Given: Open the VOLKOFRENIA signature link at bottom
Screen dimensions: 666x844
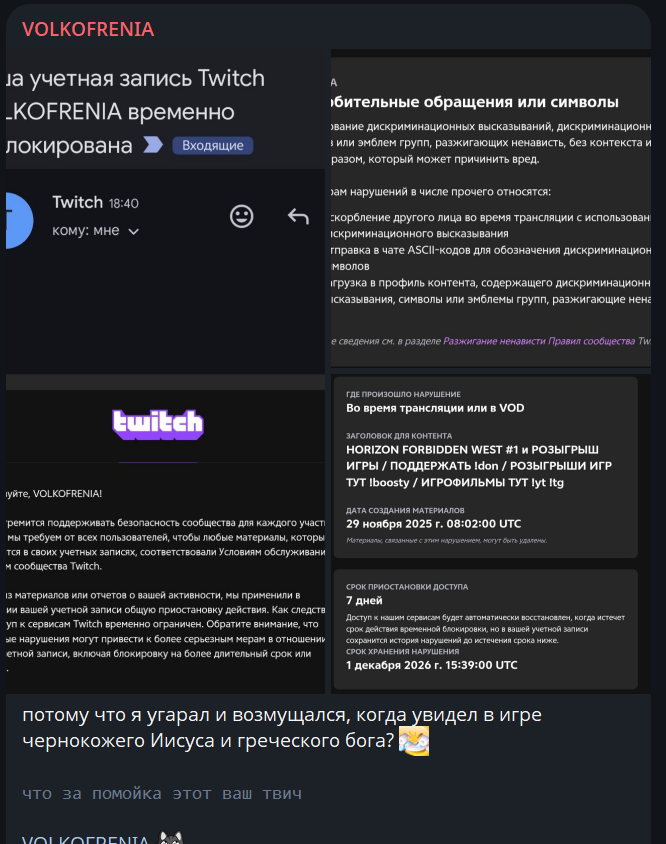Looking at the screenshot, I should coord(86,839).
